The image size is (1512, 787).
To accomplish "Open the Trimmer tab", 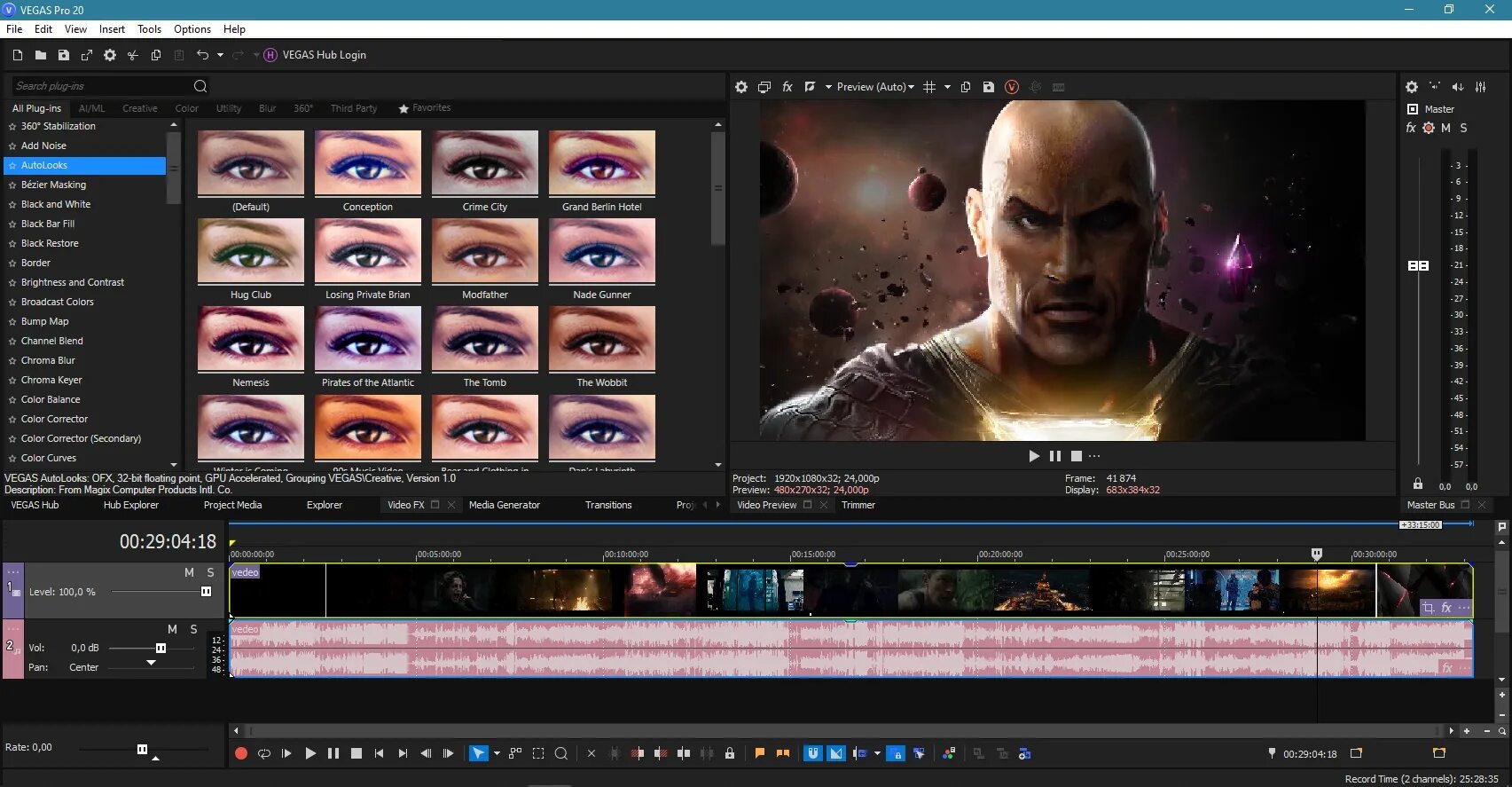I will coord(858,505).
